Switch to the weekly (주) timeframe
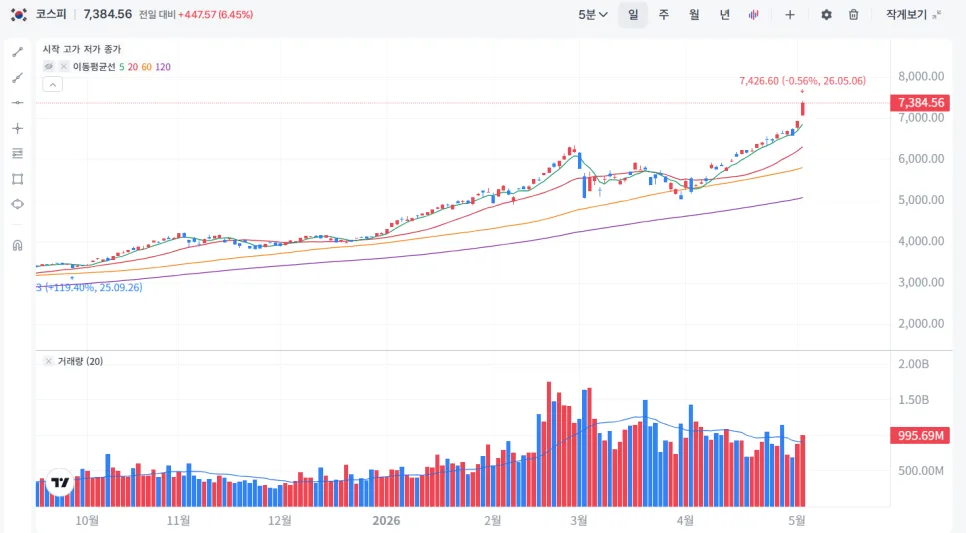966x533 pixels. click(x=664, y=15)
